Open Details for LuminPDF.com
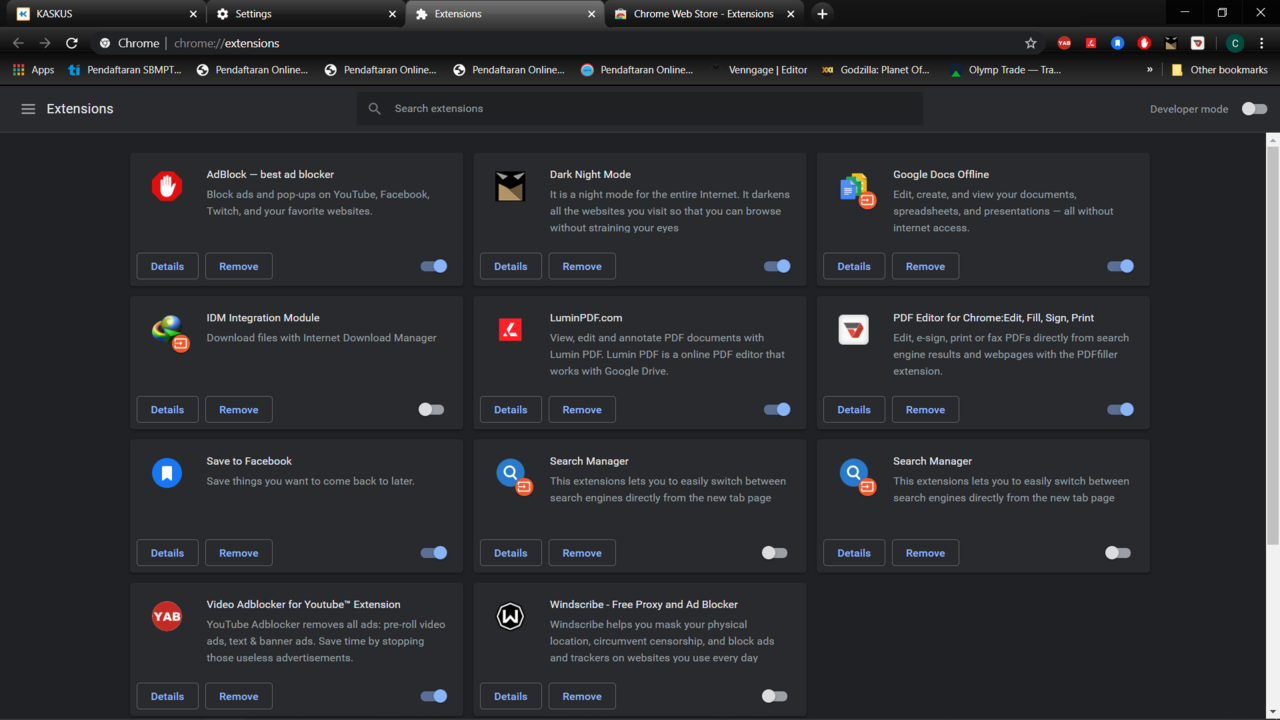Image resolution: width=1280 pixels, height=720 pixels. pos(510,409)
